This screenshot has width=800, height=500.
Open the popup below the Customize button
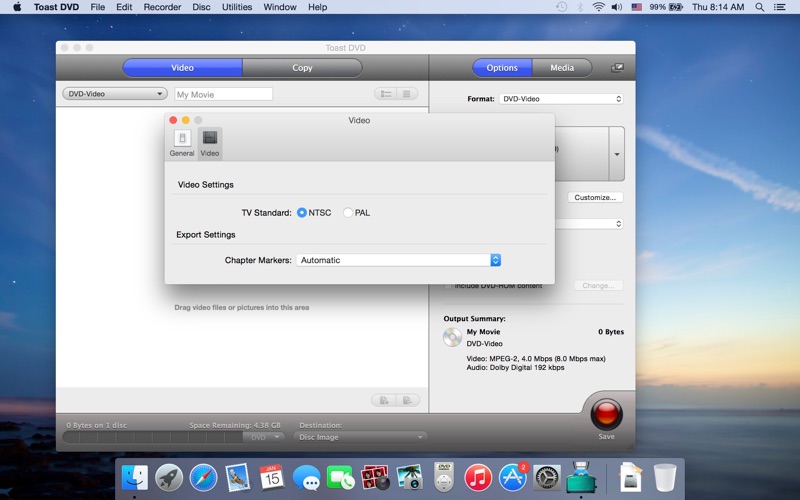pyautogui.click(x=589, y=224)
